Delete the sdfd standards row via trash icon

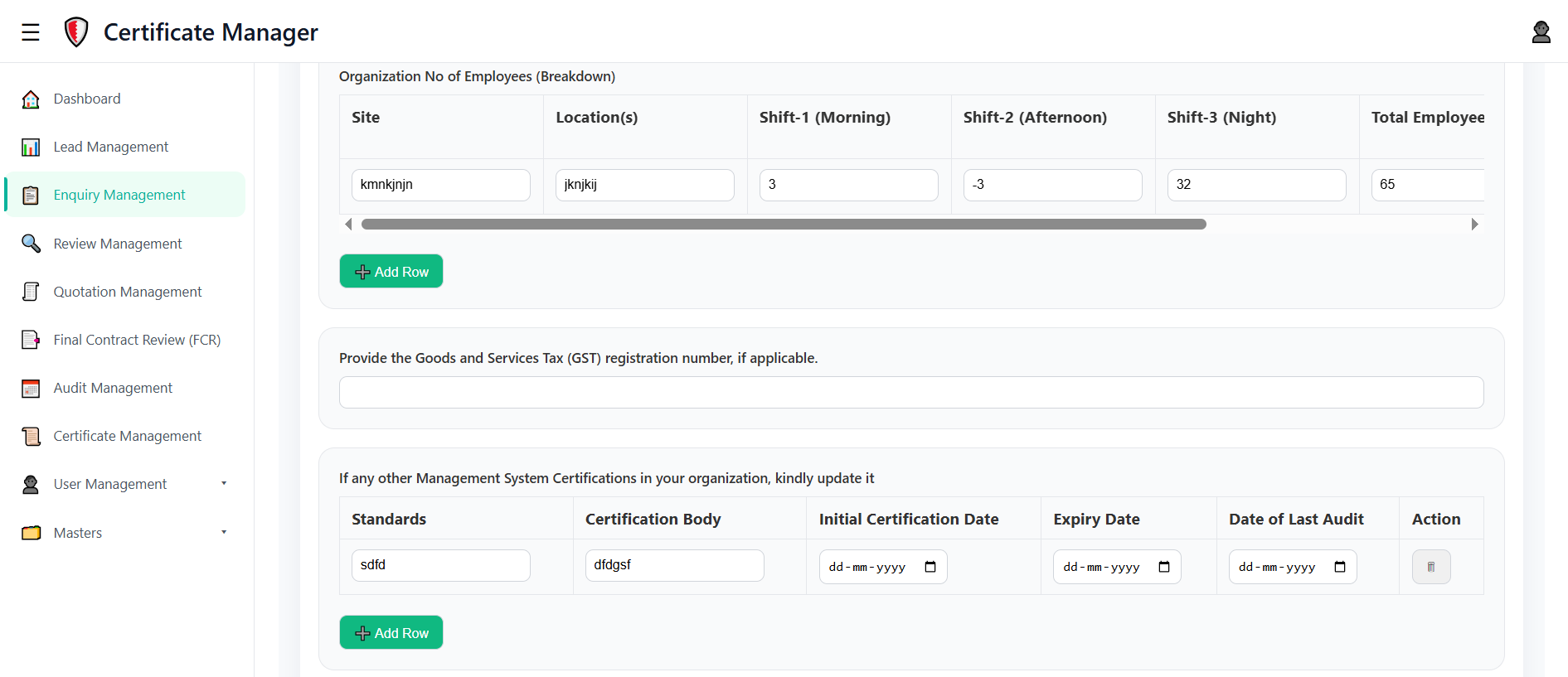(x=1430, y=567)
